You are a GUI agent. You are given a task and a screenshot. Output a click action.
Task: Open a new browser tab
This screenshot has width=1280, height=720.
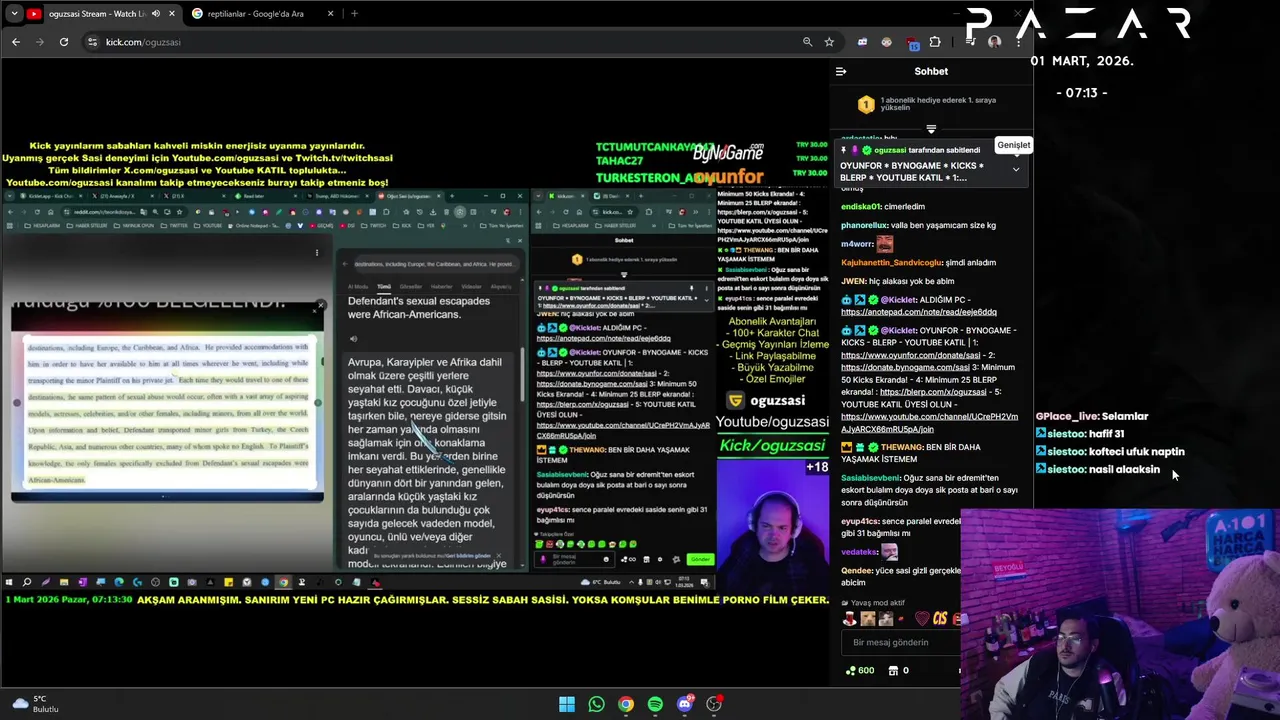(354, 13)
